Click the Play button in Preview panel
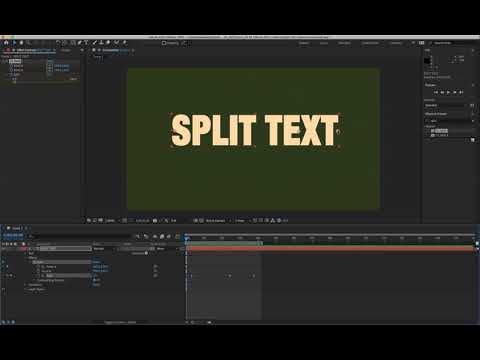This screenshot has height=360, width=480. (448, 92)
